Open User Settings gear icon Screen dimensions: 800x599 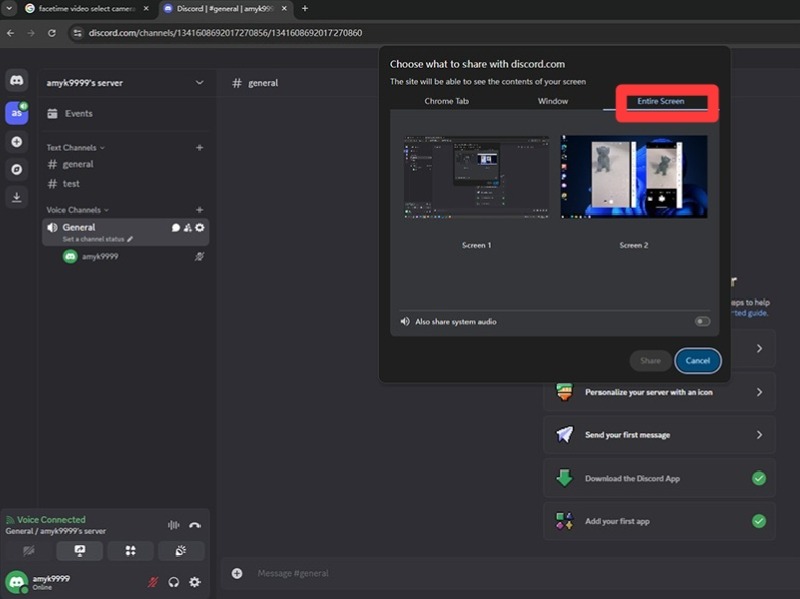pyautogui.click(x=195, y=581)
